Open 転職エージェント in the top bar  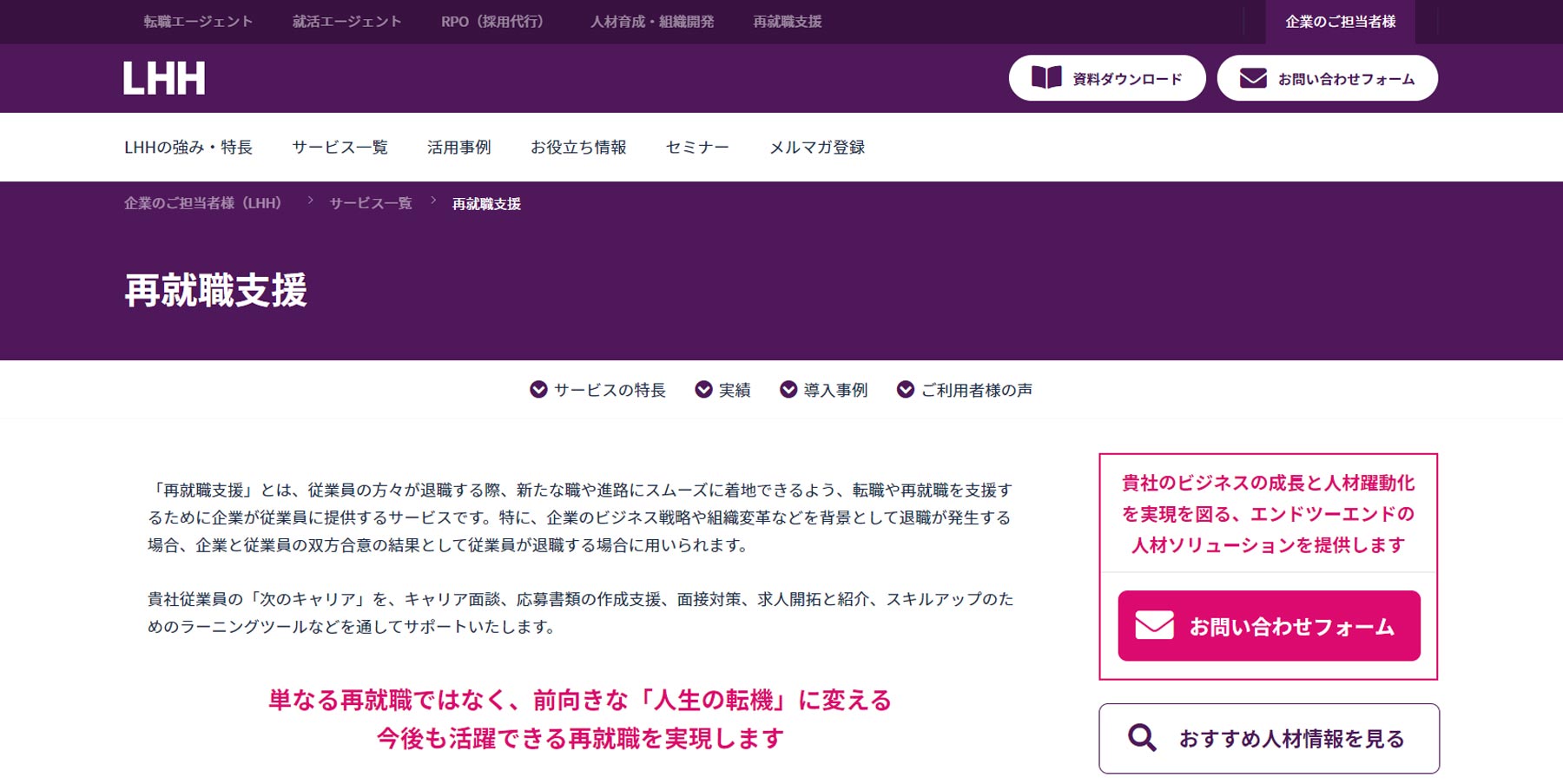tap(198, 22)
